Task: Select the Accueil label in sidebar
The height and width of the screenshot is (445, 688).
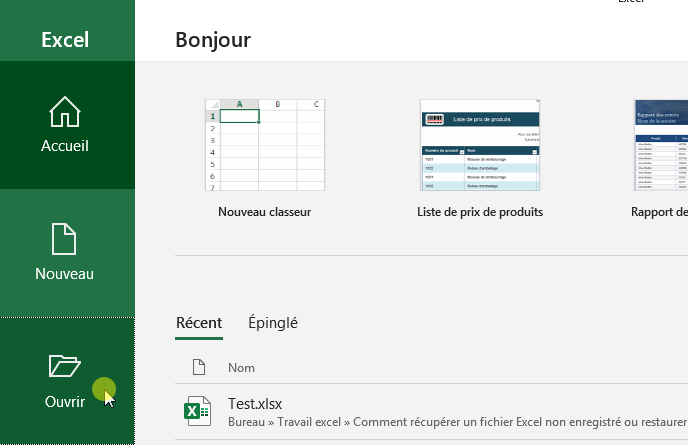Action: (x=65, y=146)
